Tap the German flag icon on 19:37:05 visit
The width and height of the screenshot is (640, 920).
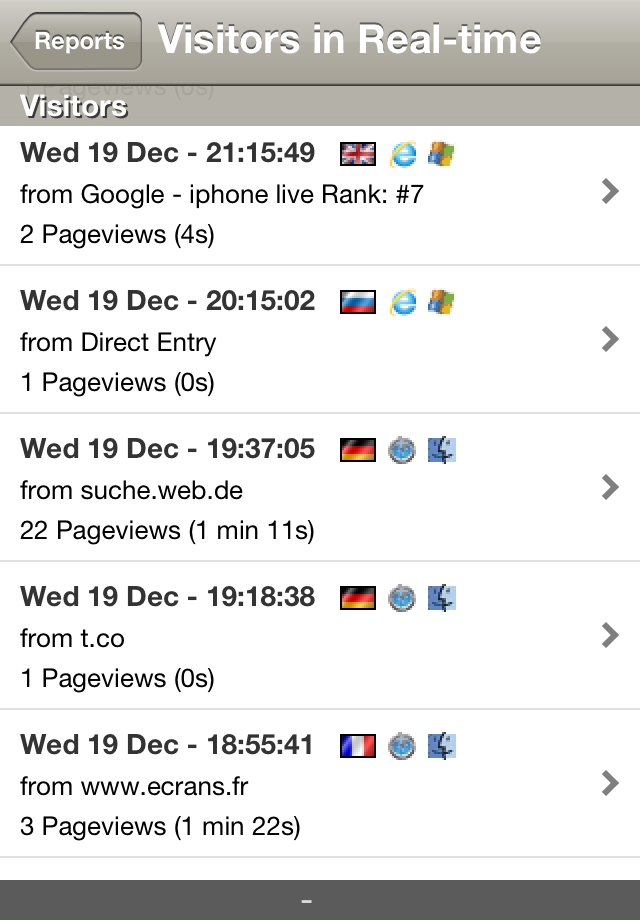358,450
